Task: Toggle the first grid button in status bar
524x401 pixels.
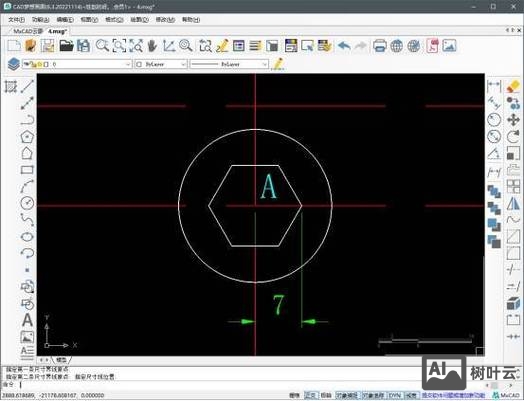Action: pos(294,395)
